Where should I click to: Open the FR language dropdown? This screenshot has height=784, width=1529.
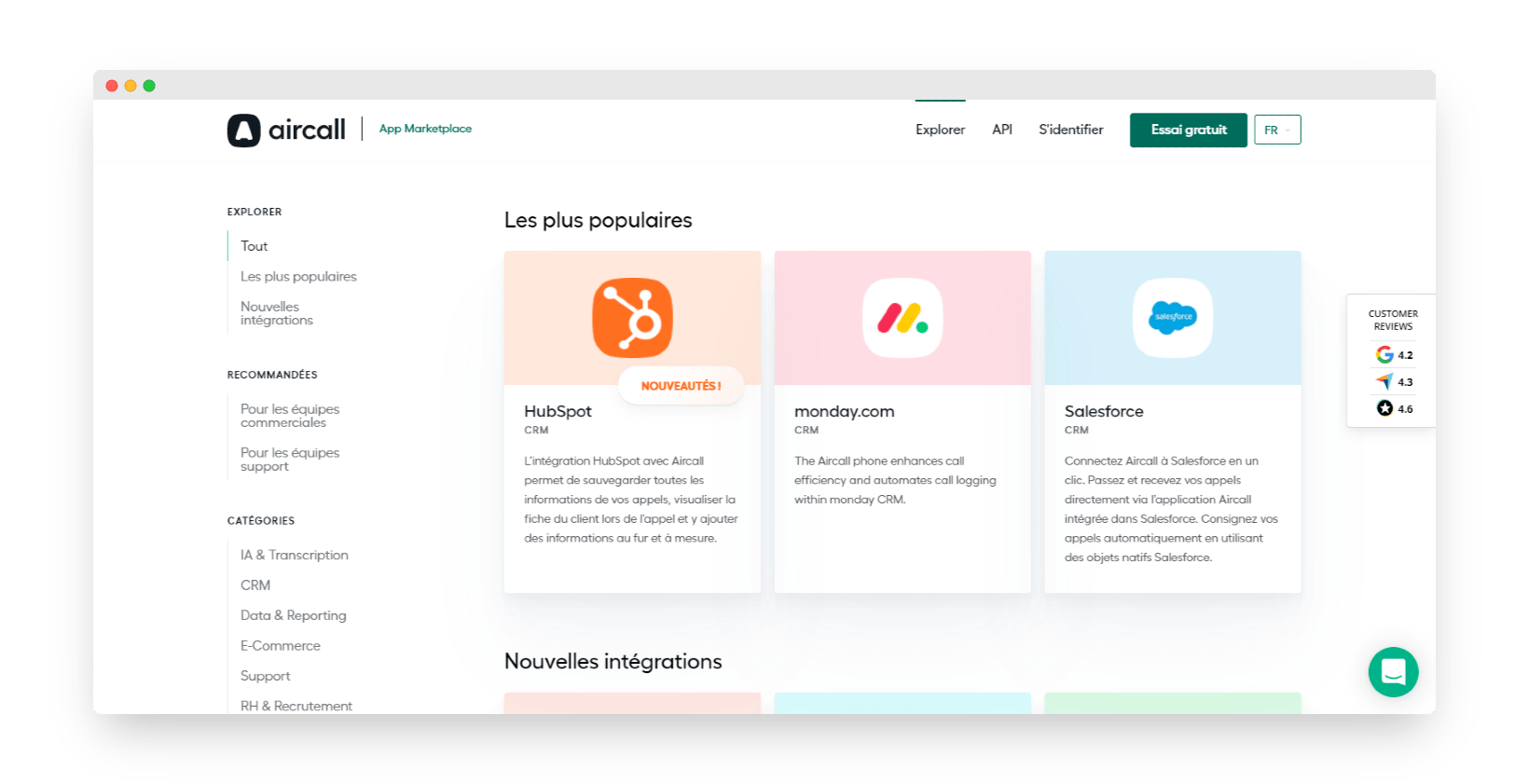pos(1277,131)
